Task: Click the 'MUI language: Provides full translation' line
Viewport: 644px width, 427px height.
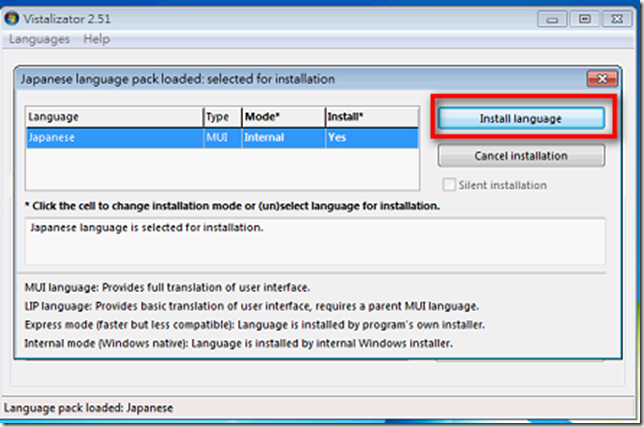Action: point(167,287)
